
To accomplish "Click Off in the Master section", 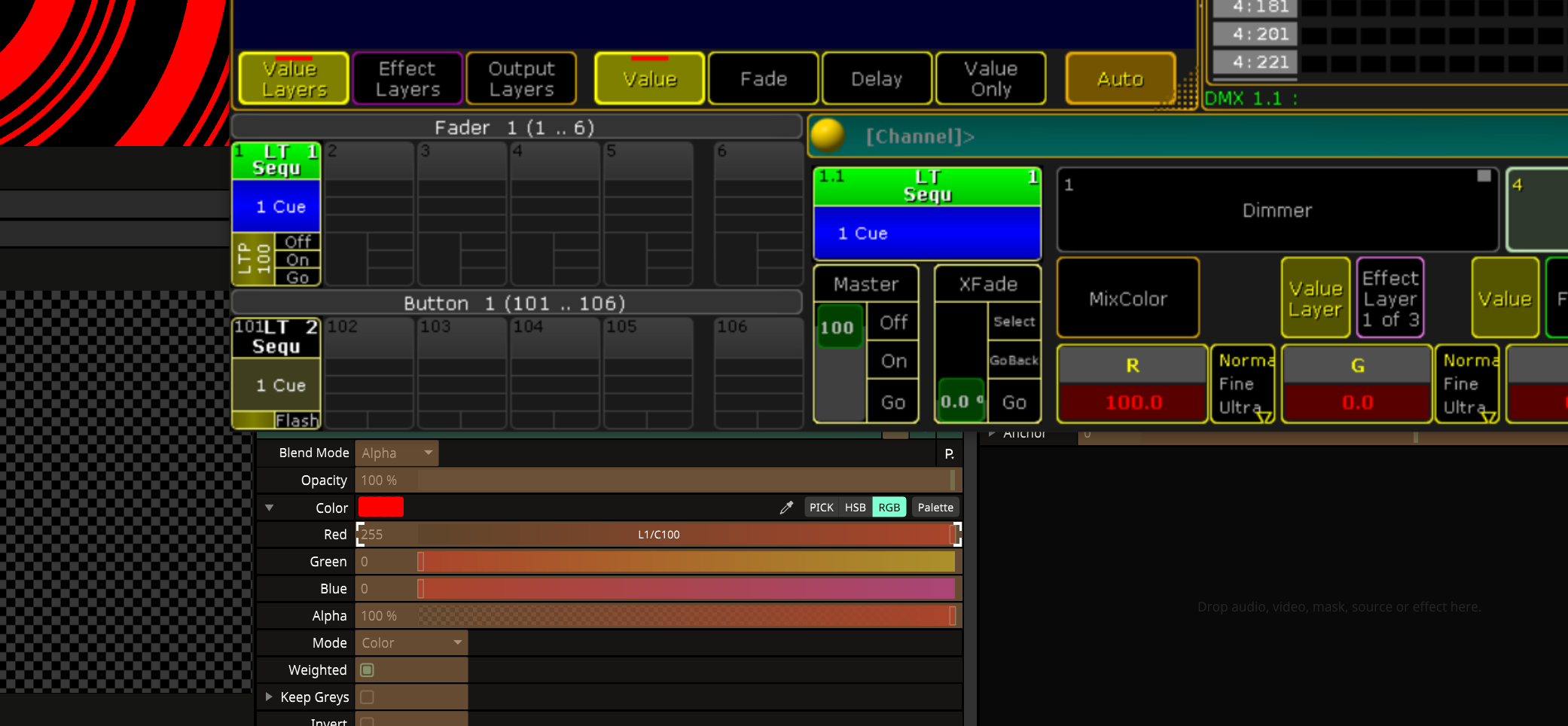I will pyautogui.click(x=893, y=322).
